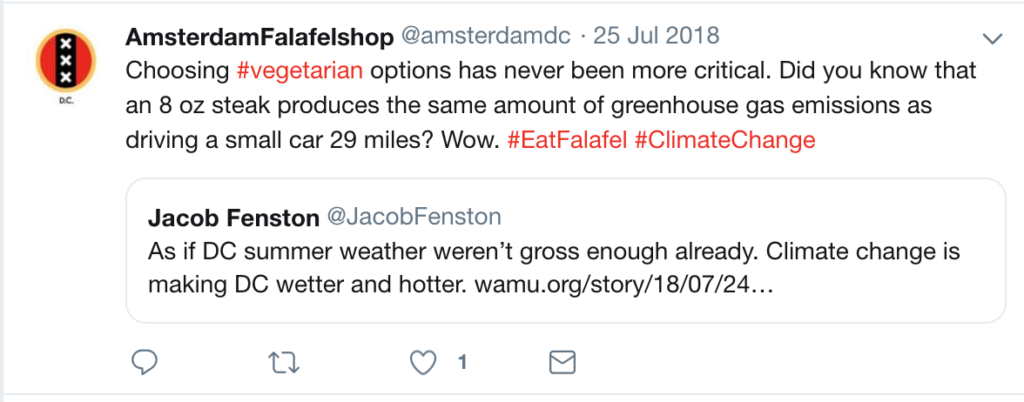View the like count number 1

(x=462, y=363)
